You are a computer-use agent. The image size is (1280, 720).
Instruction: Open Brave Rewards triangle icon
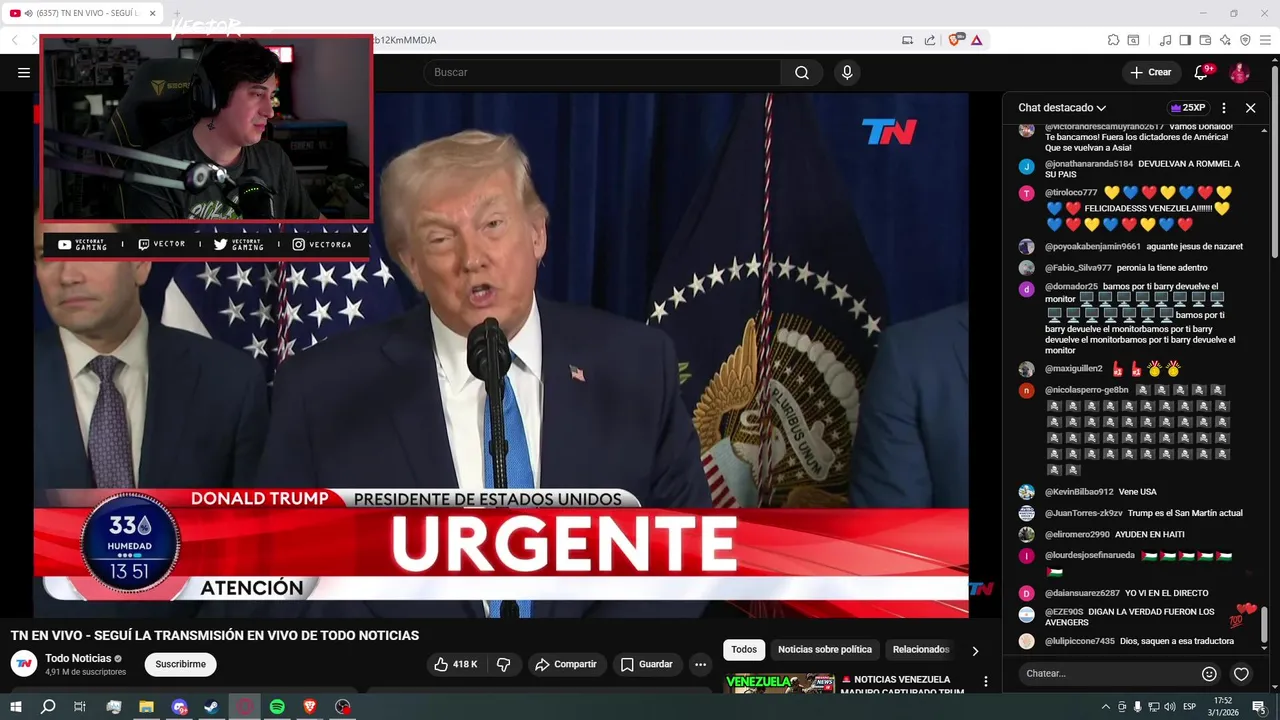(x=976, y=40)
